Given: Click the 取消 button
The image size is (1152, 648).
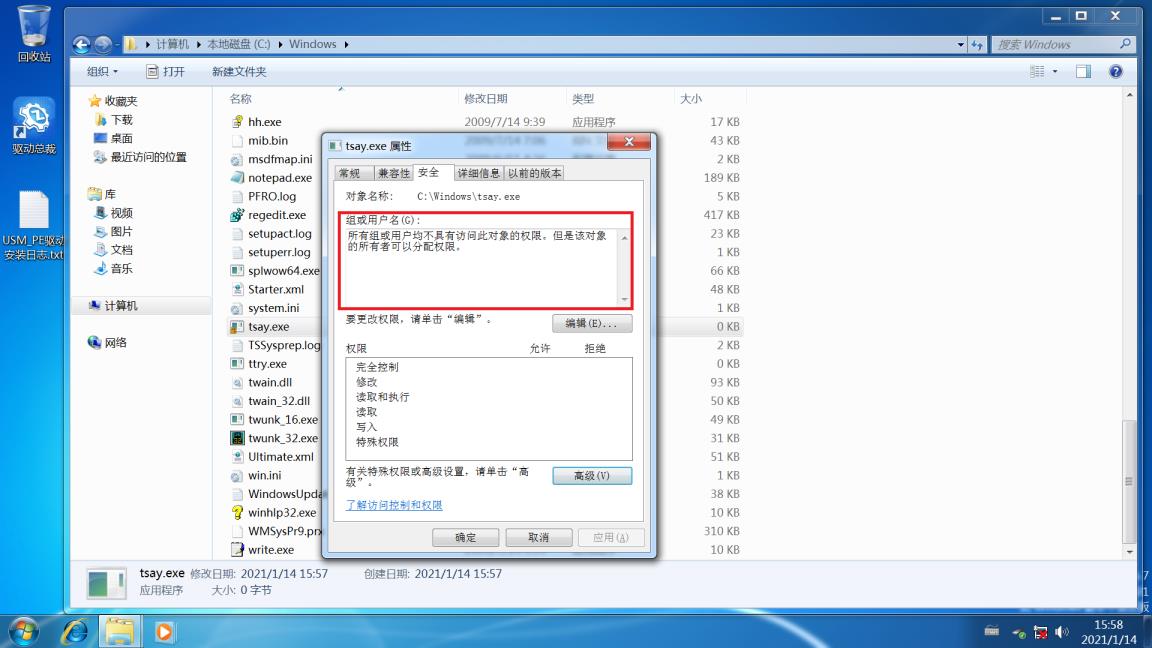Looking at the screenshot, I should pyautogui.click(x=539, y=537).
